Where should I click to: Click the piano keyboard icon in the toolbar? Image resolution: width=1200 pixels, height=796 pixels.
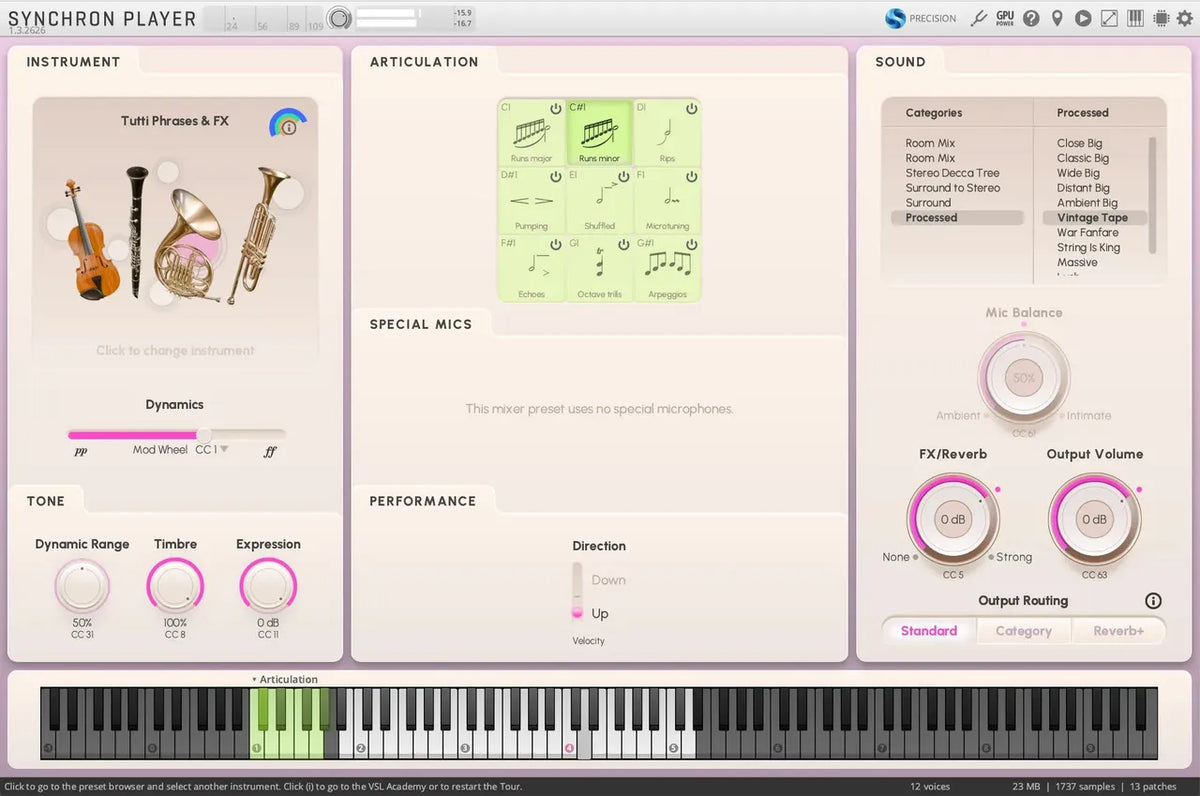pyautogui.click(x=1135, y=18)
